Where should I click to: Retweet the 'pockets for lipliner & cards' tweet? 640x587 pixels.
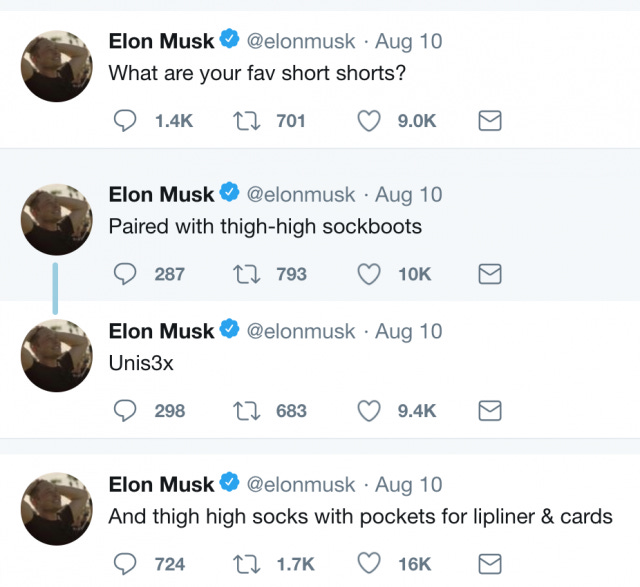244,565
